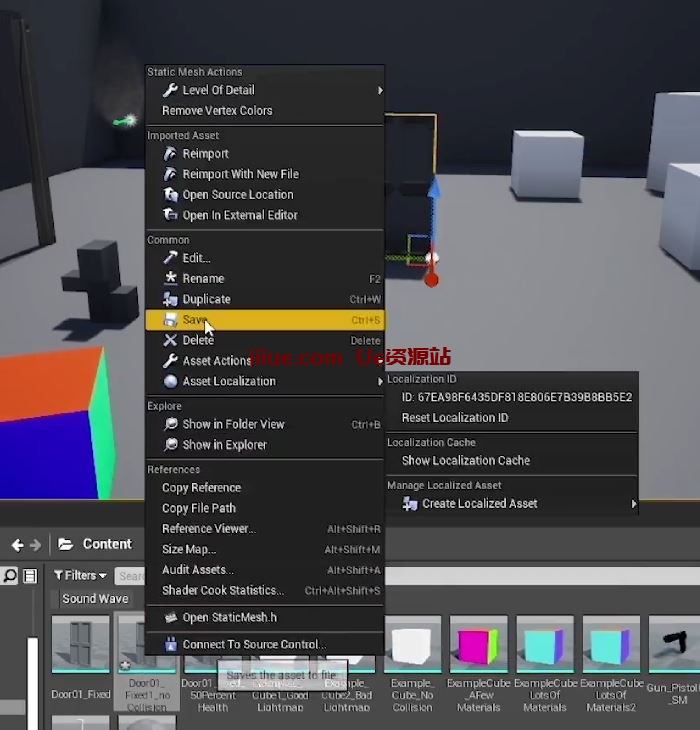
Task: Click the Show in Explorer magnifier icon
Action: (x=171, y=445)
